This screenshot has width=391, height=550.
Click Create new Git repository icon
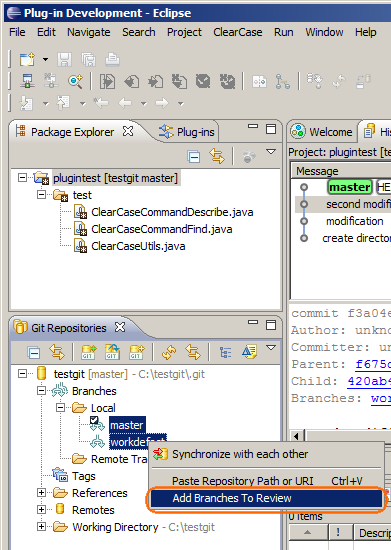[x=136, y=352]
